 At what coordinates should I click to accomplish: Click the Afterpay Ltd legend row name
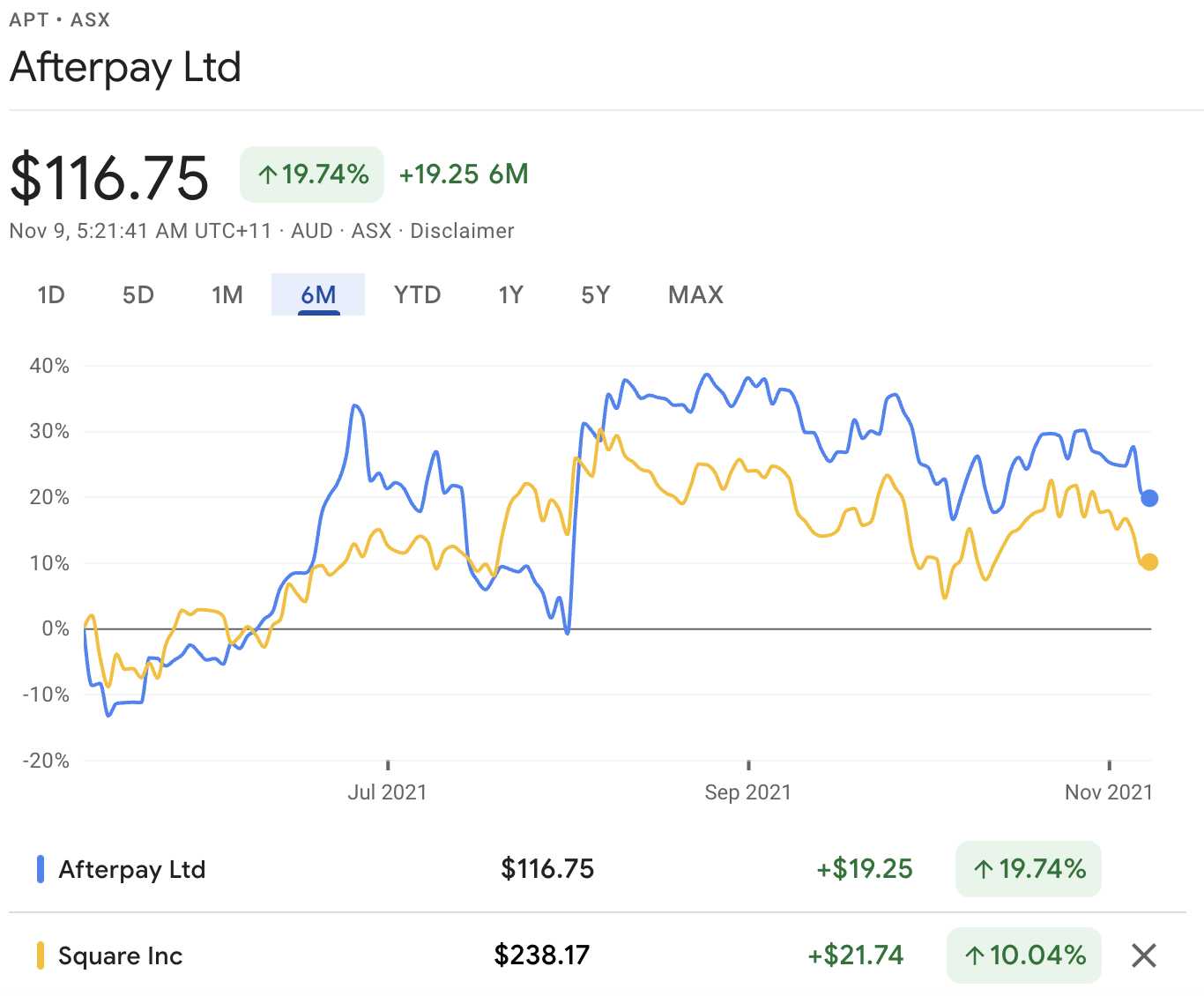[132, 870]
